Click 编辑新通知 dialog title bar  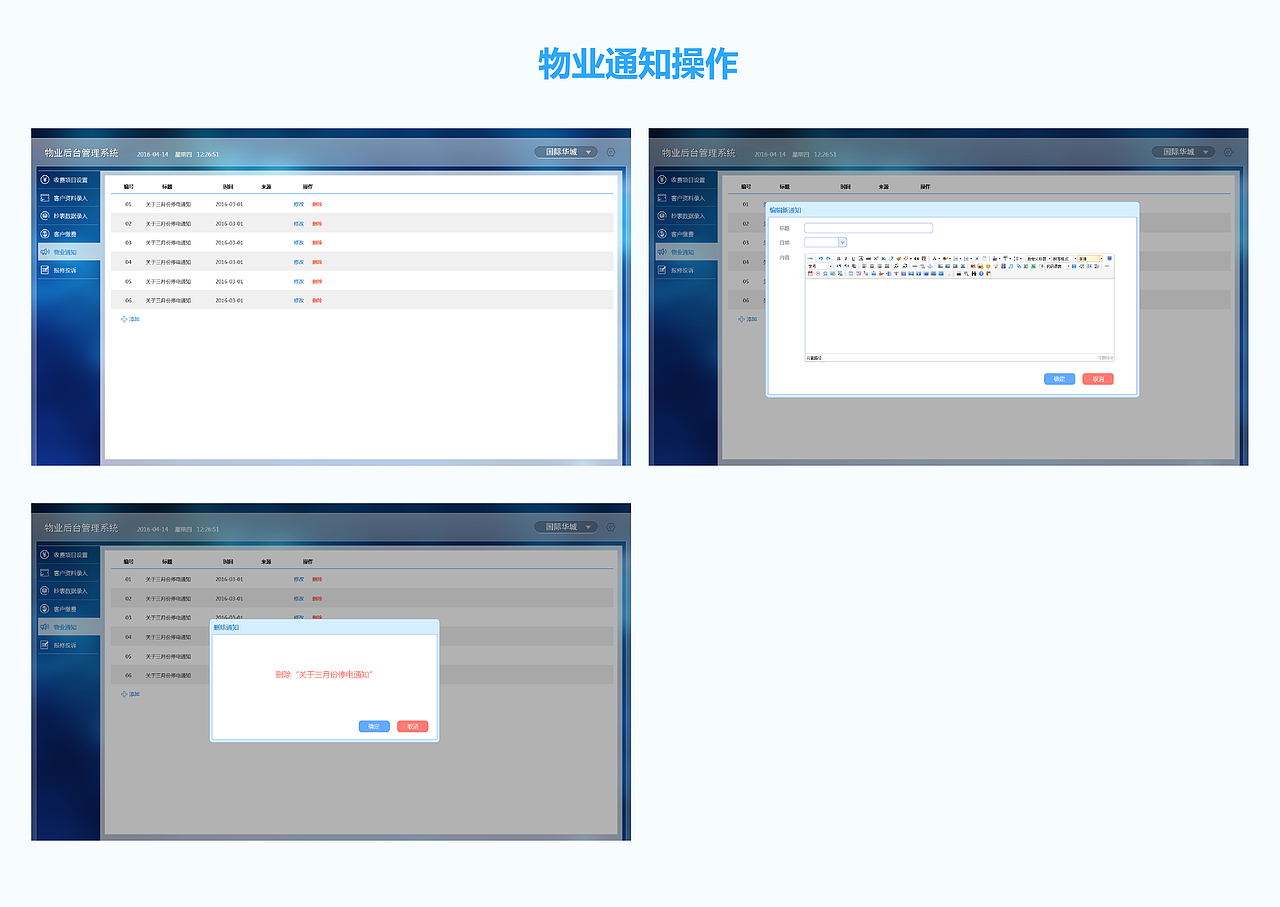click(x=952, y=210)
